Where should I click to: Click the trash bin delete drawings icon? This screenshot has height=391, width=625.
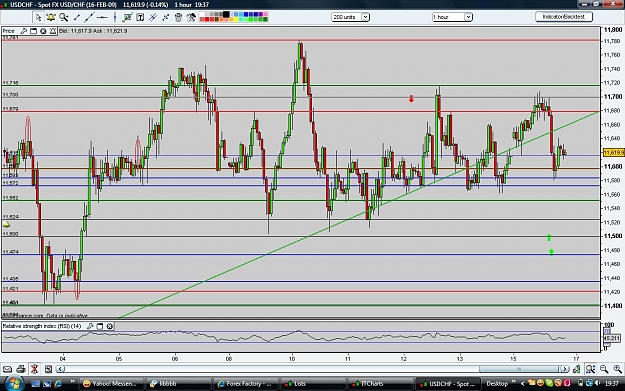click(x=179, y=17)
